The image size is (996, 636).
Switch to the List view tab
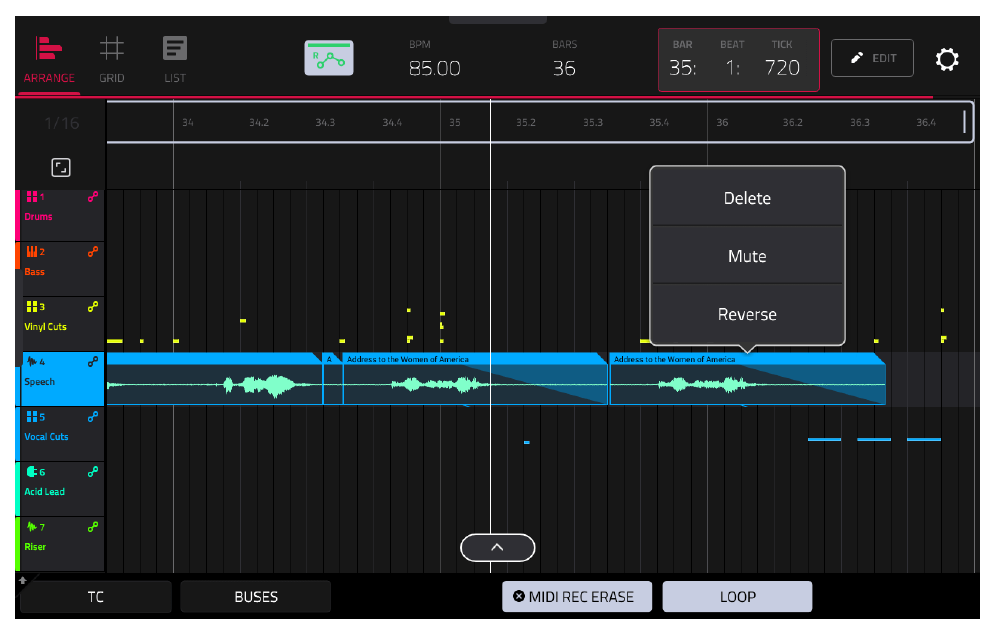(175, 60)
